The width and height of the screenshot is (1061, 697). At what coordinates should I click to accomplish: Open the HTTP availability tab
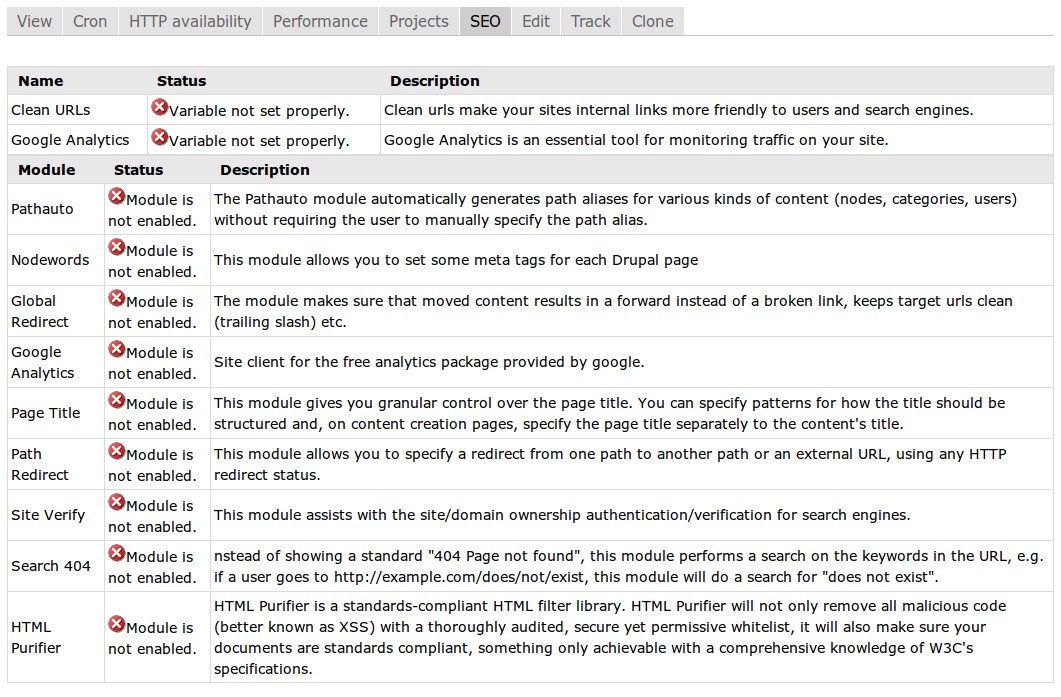pos(190,22)
